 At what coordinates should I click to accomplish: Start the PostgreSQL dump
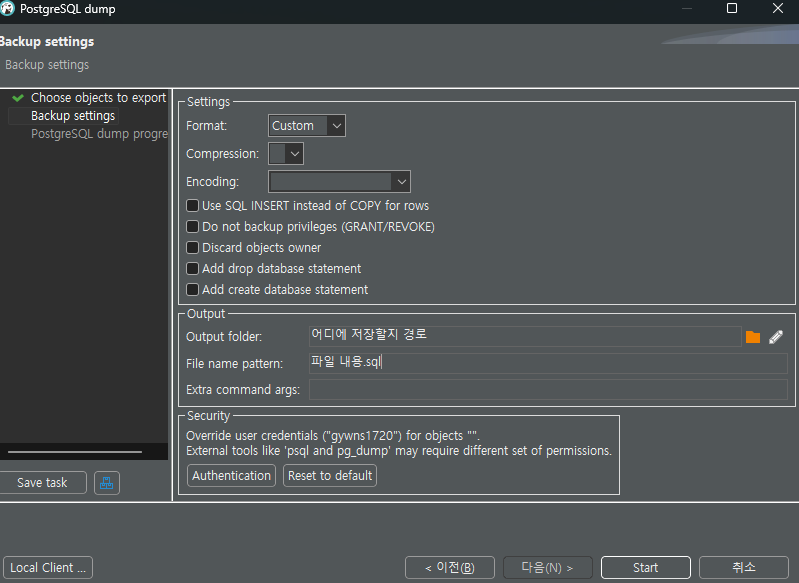tap(646, 567)
